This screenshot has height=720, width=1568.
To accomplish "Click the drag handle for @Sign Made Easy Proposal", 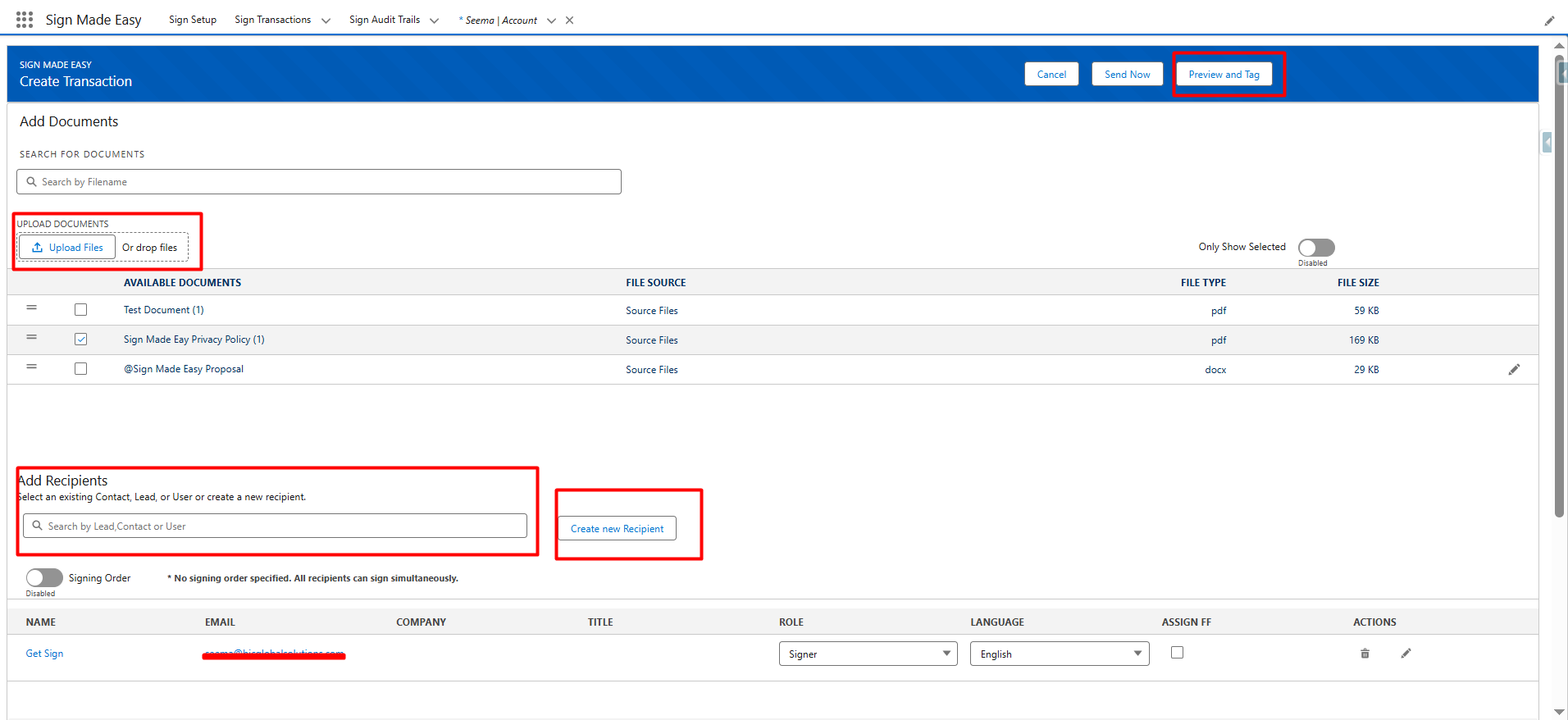I will point(31,367).
